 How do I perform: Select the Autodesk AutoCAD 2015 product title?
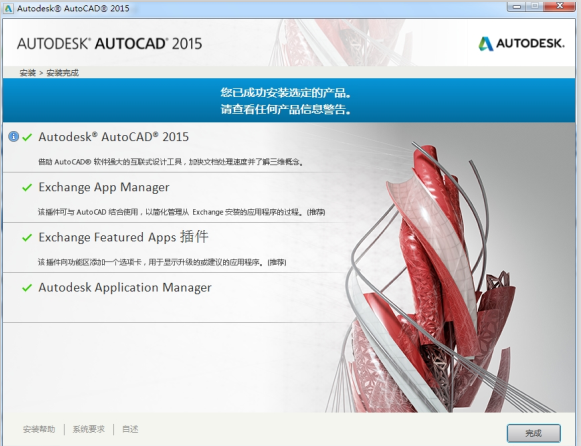pyautogui.click(x=113, y=137)
